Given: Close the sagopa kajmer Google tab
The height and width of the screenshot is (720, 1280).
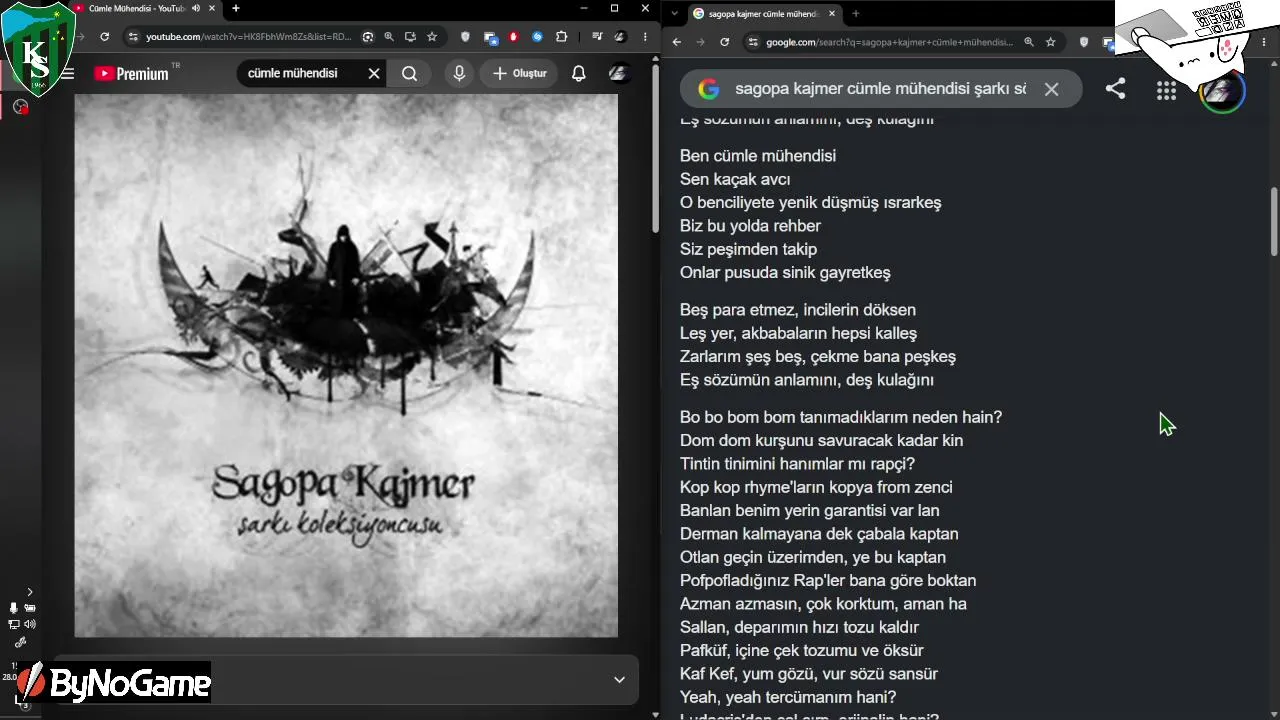Looking at the screenshot, I should 832,14.
